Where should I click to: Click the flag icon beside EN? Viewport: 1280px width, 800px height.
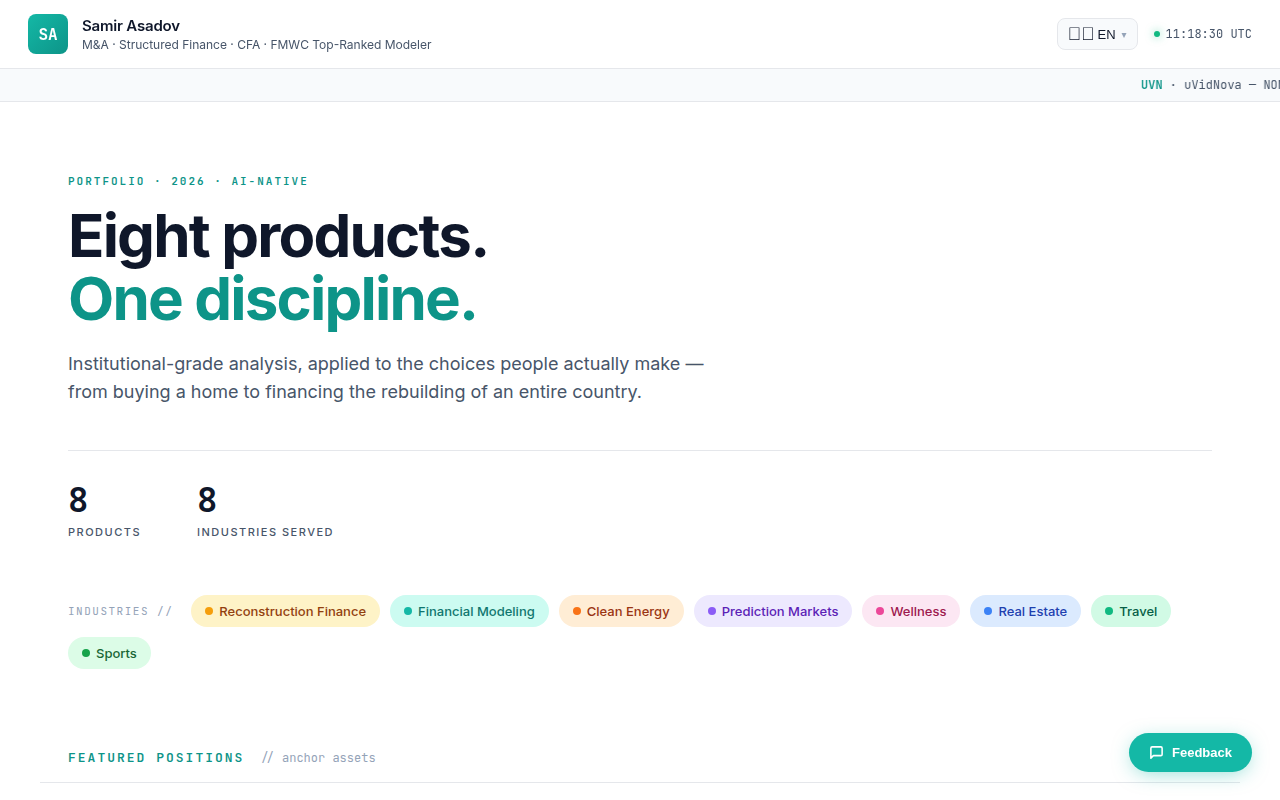tap(1081, 34)
